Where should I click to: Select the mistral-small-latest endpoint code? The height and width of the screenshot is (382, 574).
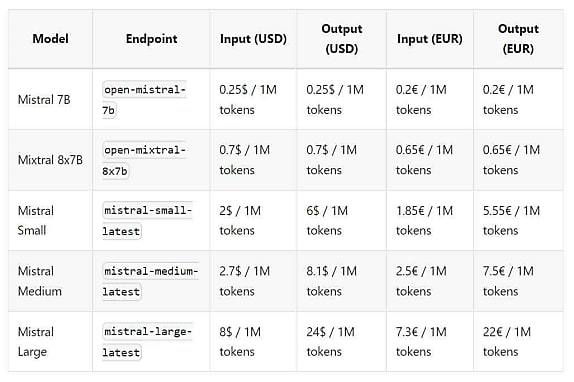coord(147,221)
